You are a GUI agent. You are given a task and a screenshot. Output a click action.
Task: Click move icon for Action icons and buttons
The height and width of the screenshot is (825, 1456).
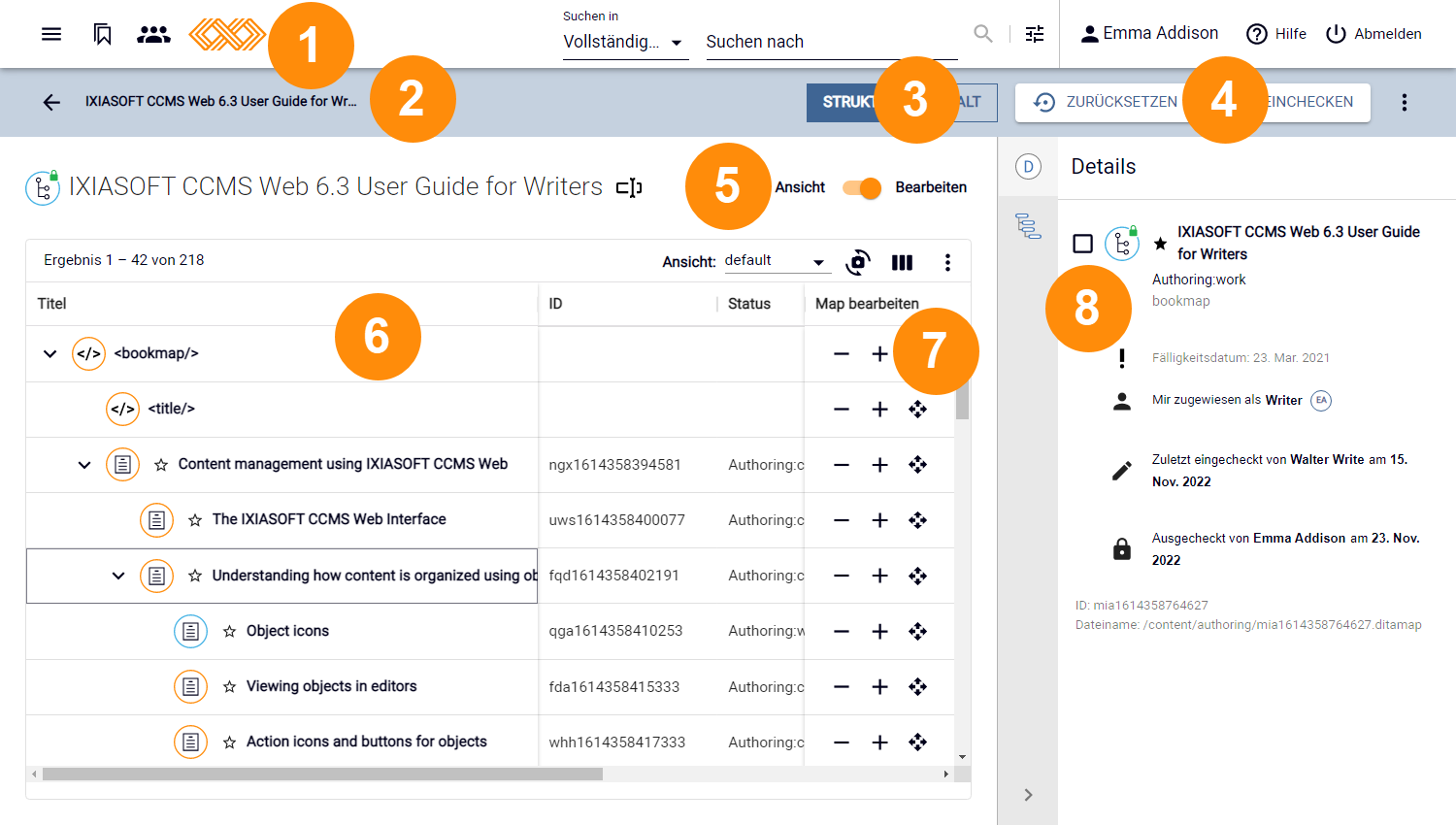click(x=917, y=742)
